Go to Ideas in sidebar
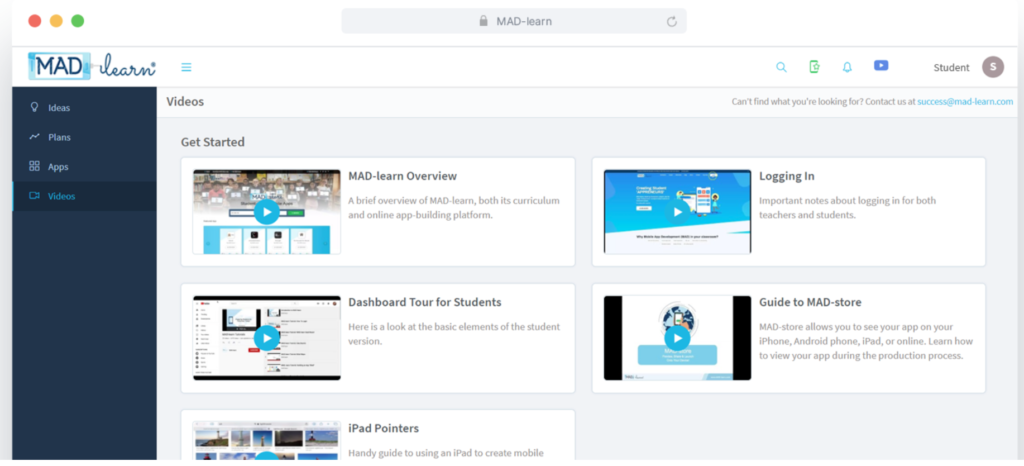This screenshot has width=1024, height=466. pos(59,107)
